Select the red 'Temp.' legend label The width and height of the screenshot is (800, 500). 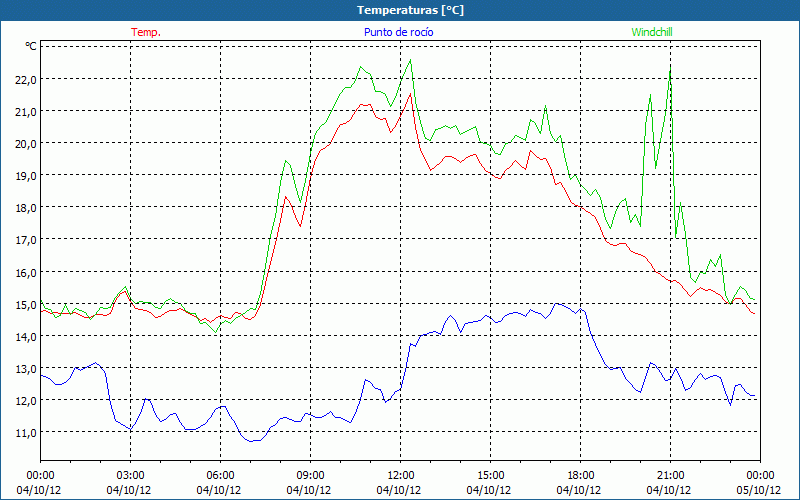coord(146,32)
